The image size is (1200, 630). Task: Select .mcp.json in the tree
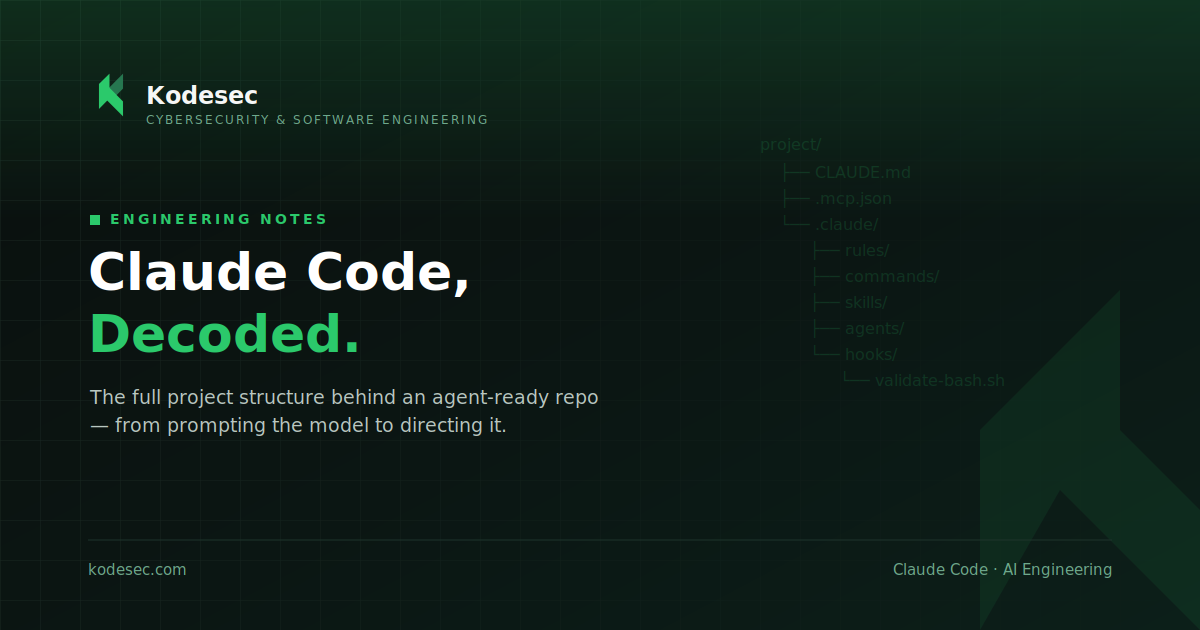(853, 198)
